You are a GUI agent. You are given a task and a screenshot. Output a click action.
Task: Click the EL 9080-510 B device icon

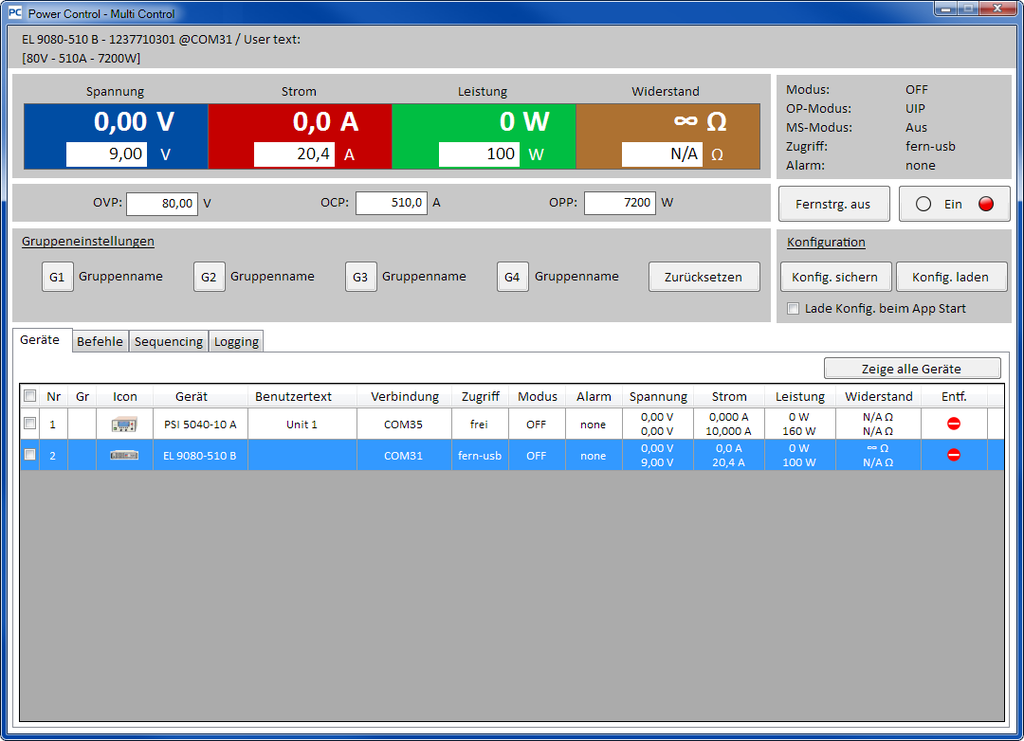coord(124,455)
